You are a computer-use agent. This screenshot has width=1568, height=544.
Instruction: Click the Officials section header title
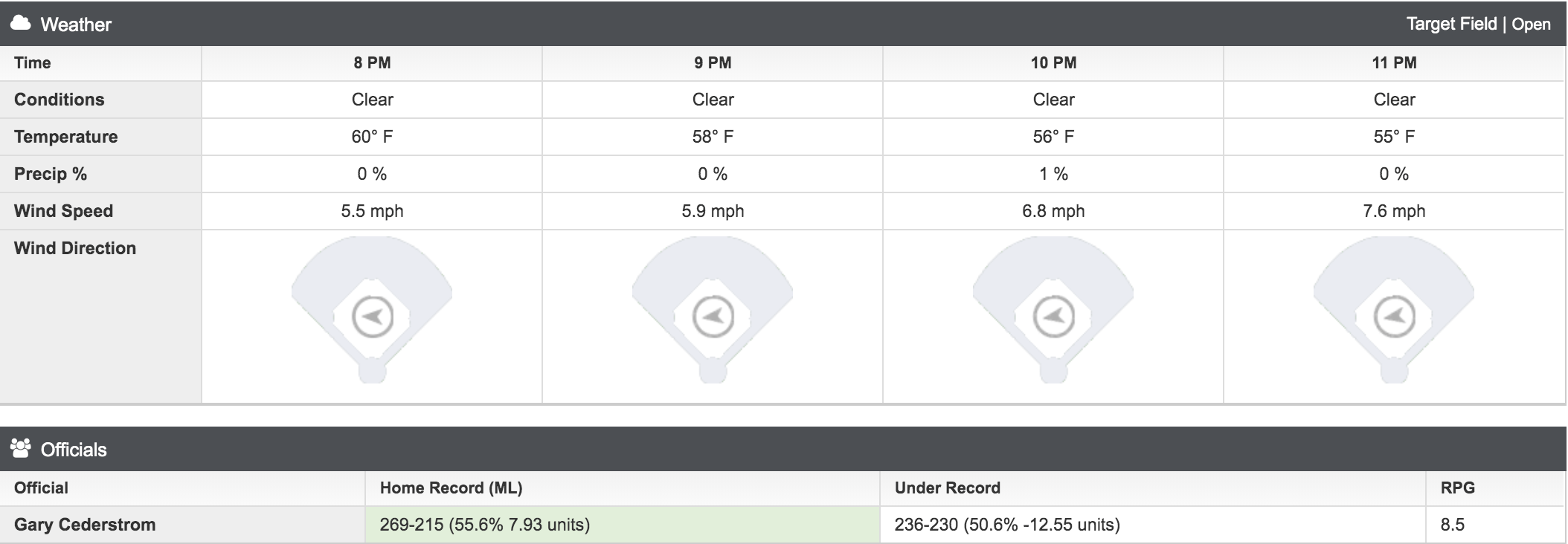coord(74,450)
